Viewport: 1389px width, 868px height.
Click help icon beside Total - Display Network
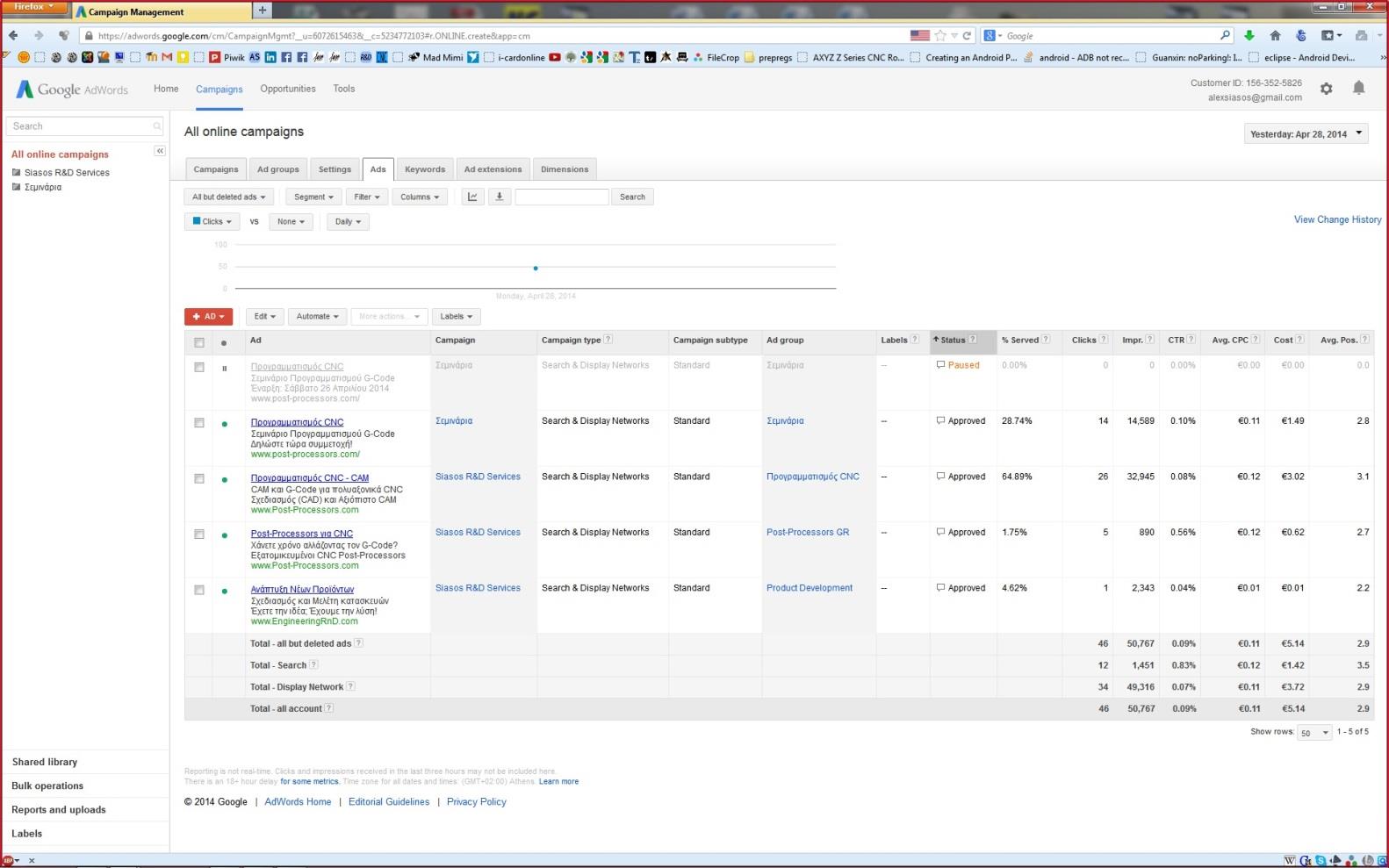tap(350, 686)
